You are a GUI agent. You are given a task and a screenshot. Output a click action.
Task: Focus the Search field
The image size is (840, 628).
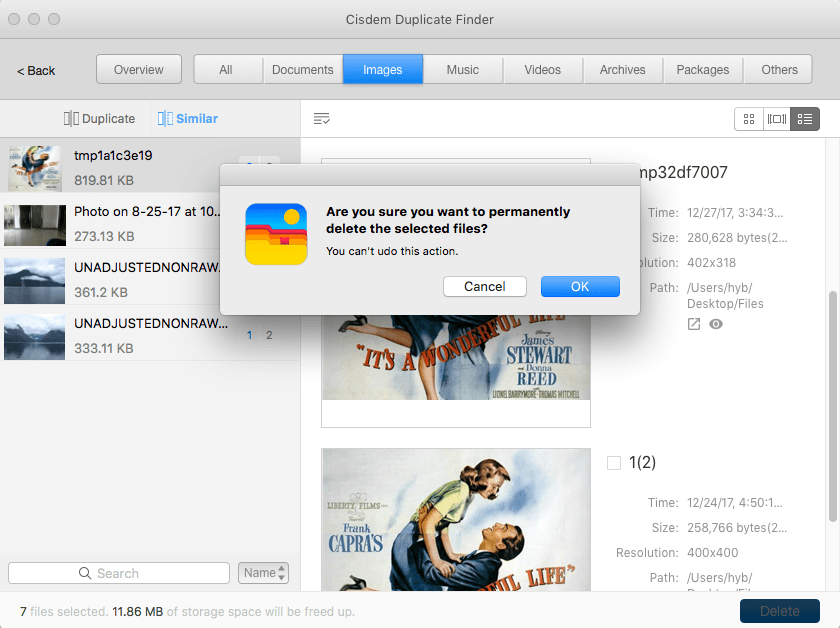pyautogui.click(x=119, y=573)
